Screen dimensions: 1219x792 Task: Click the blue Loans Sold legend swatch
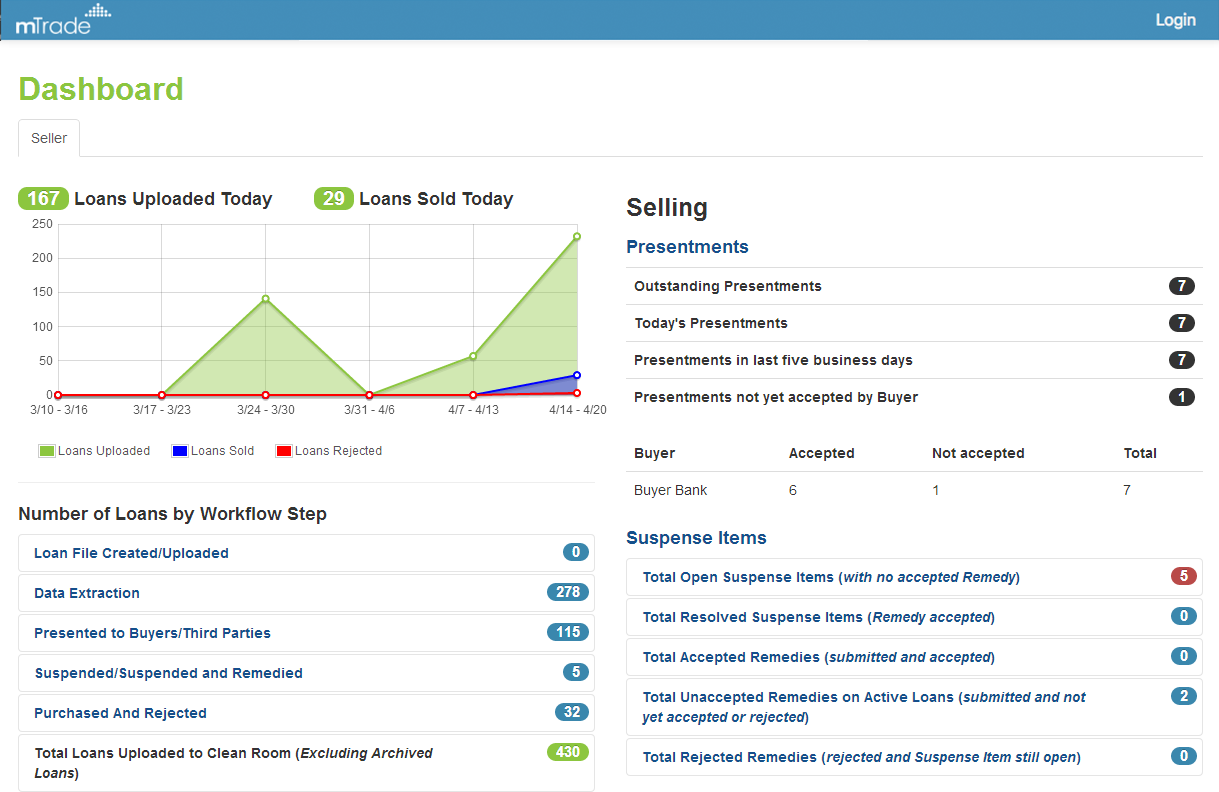coord(179,451)
